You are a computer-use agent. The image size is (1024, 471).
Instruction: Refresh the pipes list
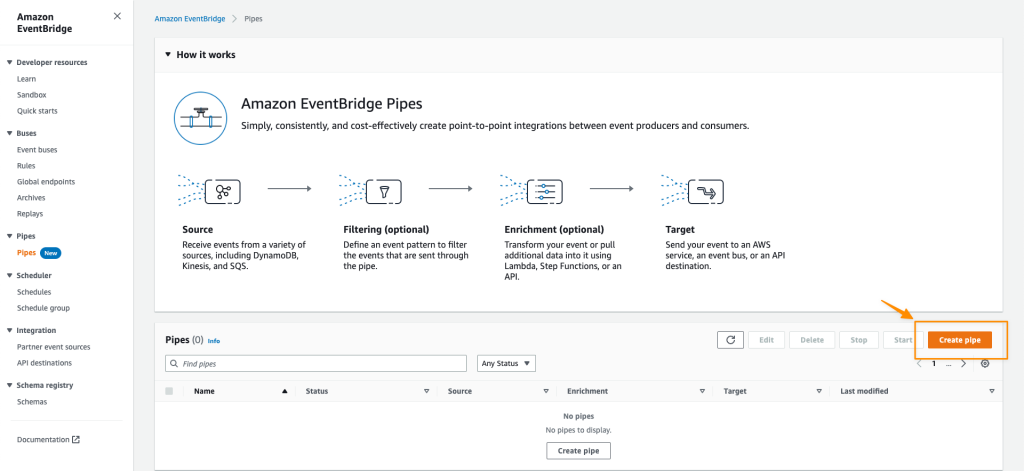[x=730, y=340]
